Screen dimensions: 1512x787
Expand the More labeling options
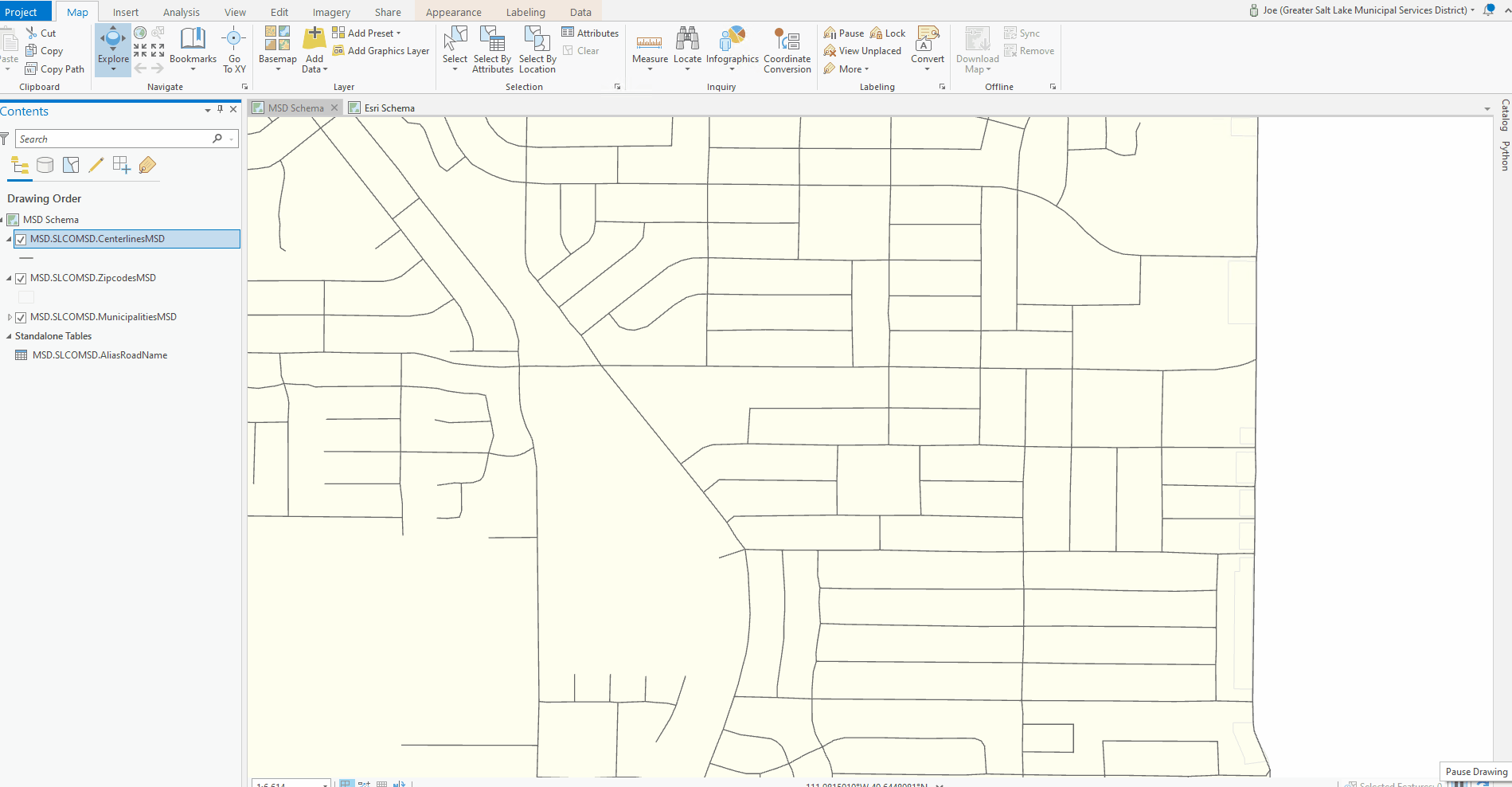[x=846, y=69]
